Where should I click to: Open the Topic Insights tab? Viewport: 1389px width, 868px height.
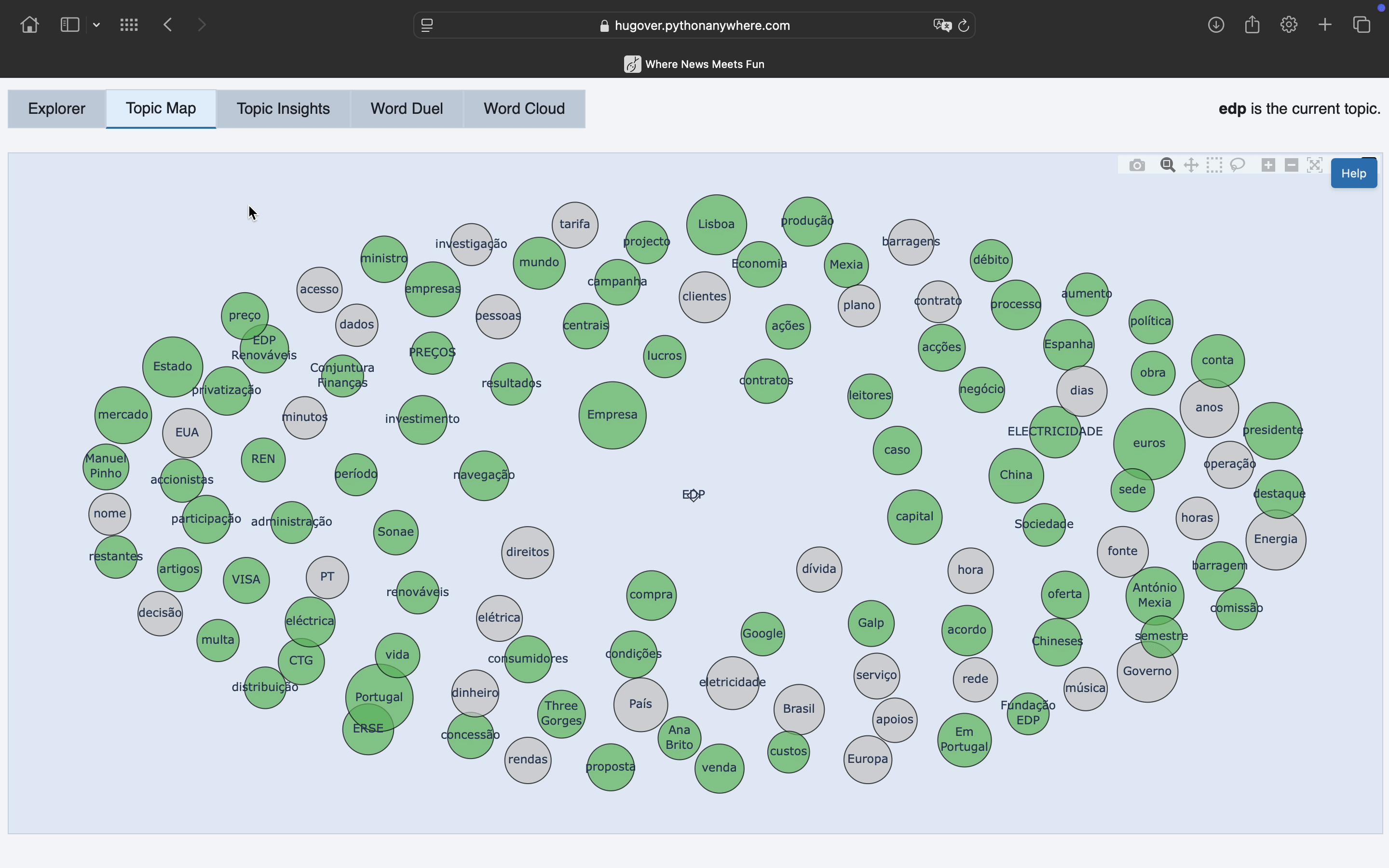click(x=283, y=108)
